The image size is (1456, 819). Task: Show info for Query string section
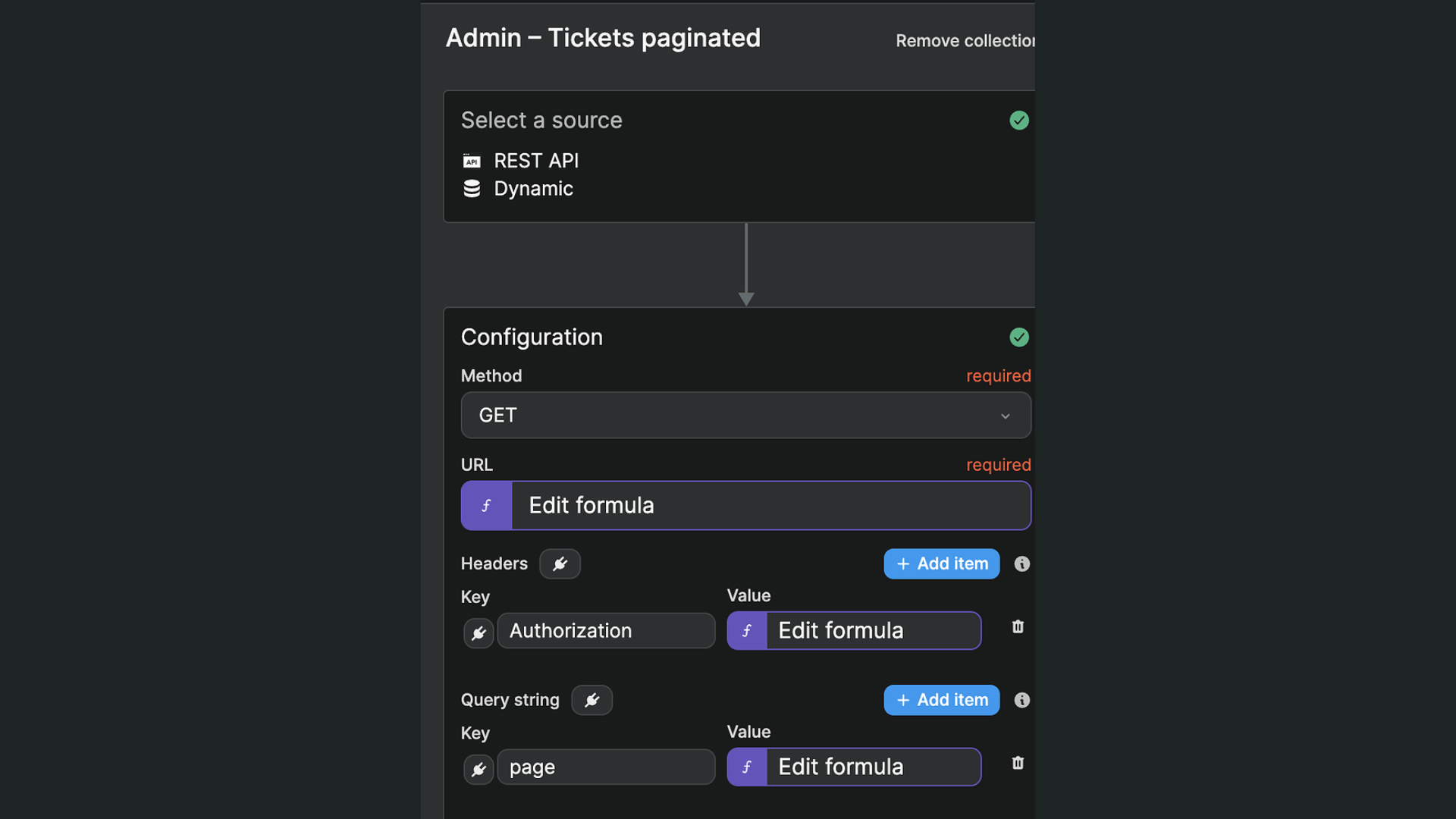point(1022,700)
